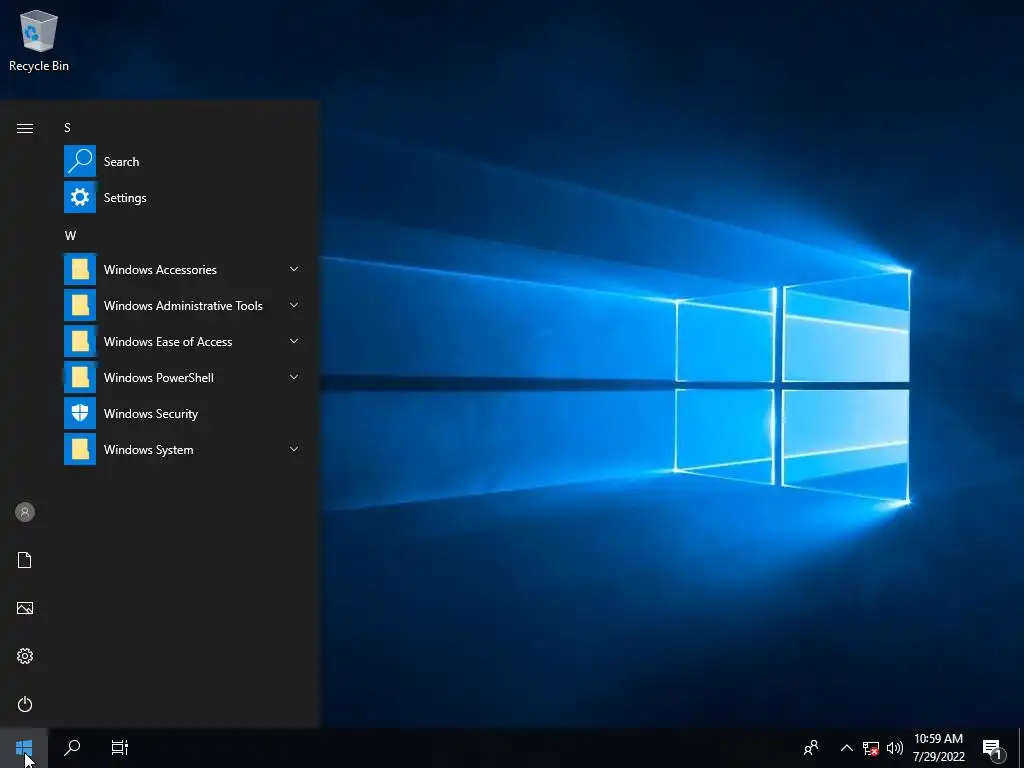Image resolution: width=1024 pixels, height=768 pixels.
Task: Expand Windows Accessories chevron
Action: (x=294, y=269)
